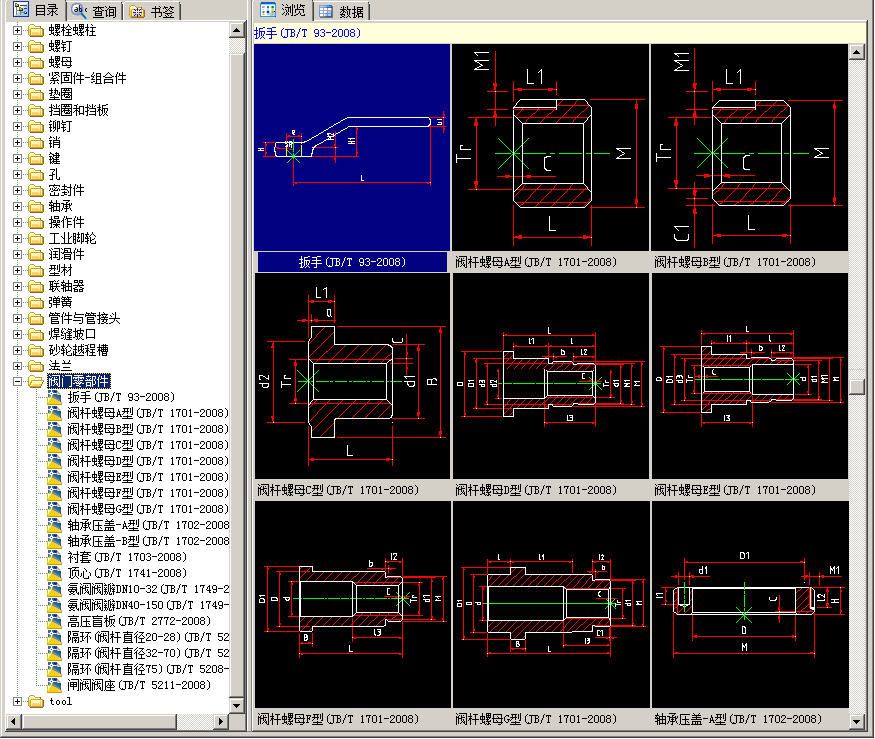Click the folder icon beside 弹簧
The image size is (875, 739).
(36, 302)
